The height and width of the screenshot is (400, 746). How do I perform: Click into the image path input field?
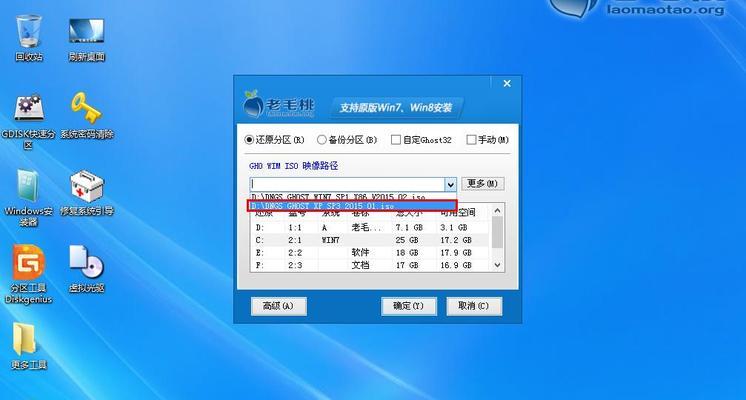tap(347, 184)
